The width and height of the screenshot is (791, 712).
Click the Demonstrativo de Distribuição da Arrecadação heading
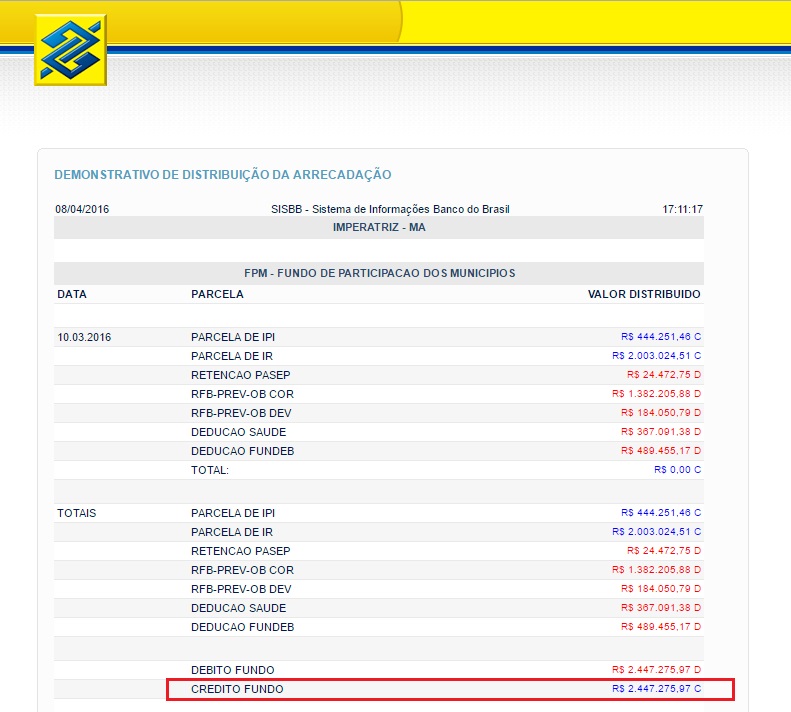pyautogui.click(x=222, y=175)
